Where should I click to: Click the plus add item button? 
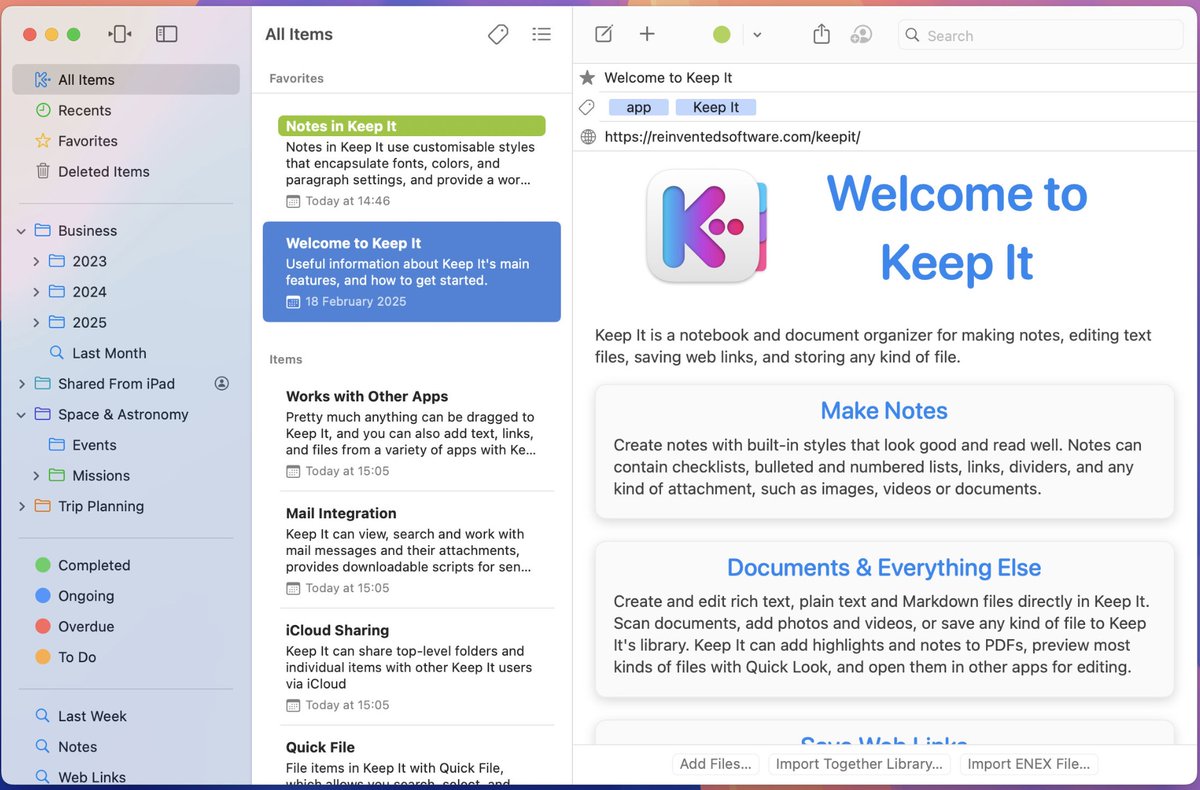click(647, 34)
